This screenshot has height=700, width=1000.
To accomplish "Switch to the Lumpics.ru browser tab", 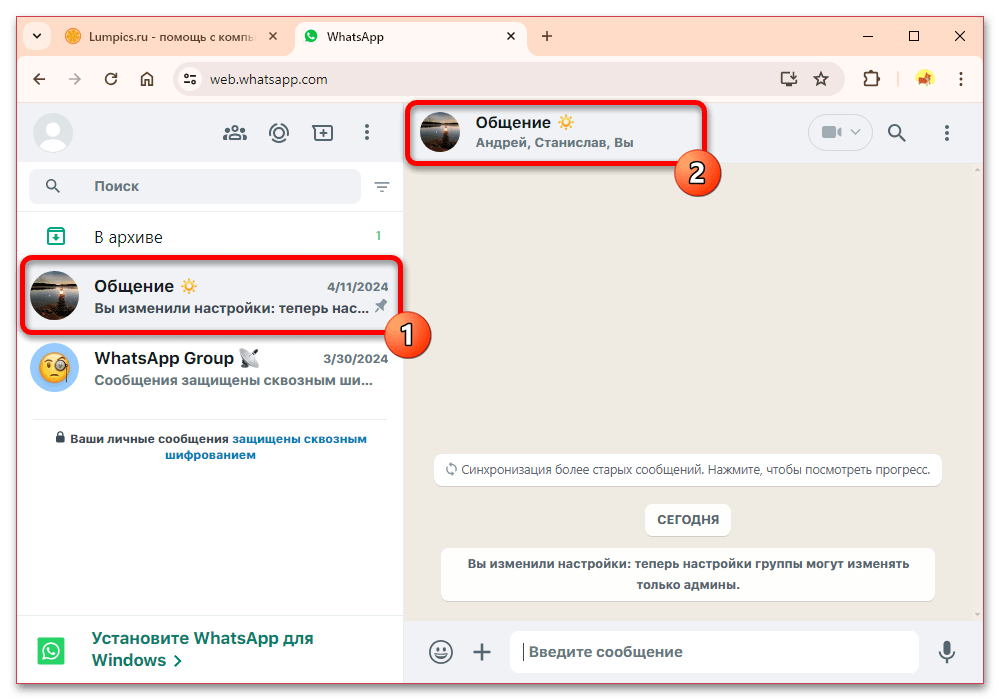I will [x=172, y=37].
